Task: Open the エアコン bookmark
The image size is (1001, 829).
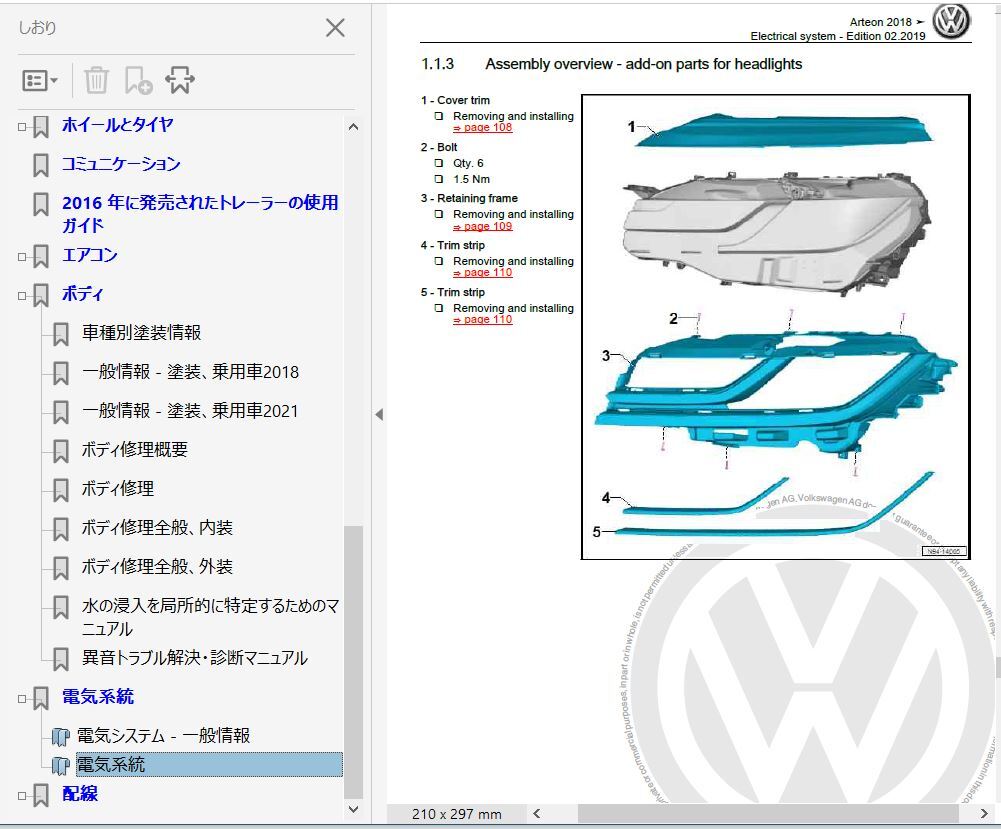Action: (90, 255)
